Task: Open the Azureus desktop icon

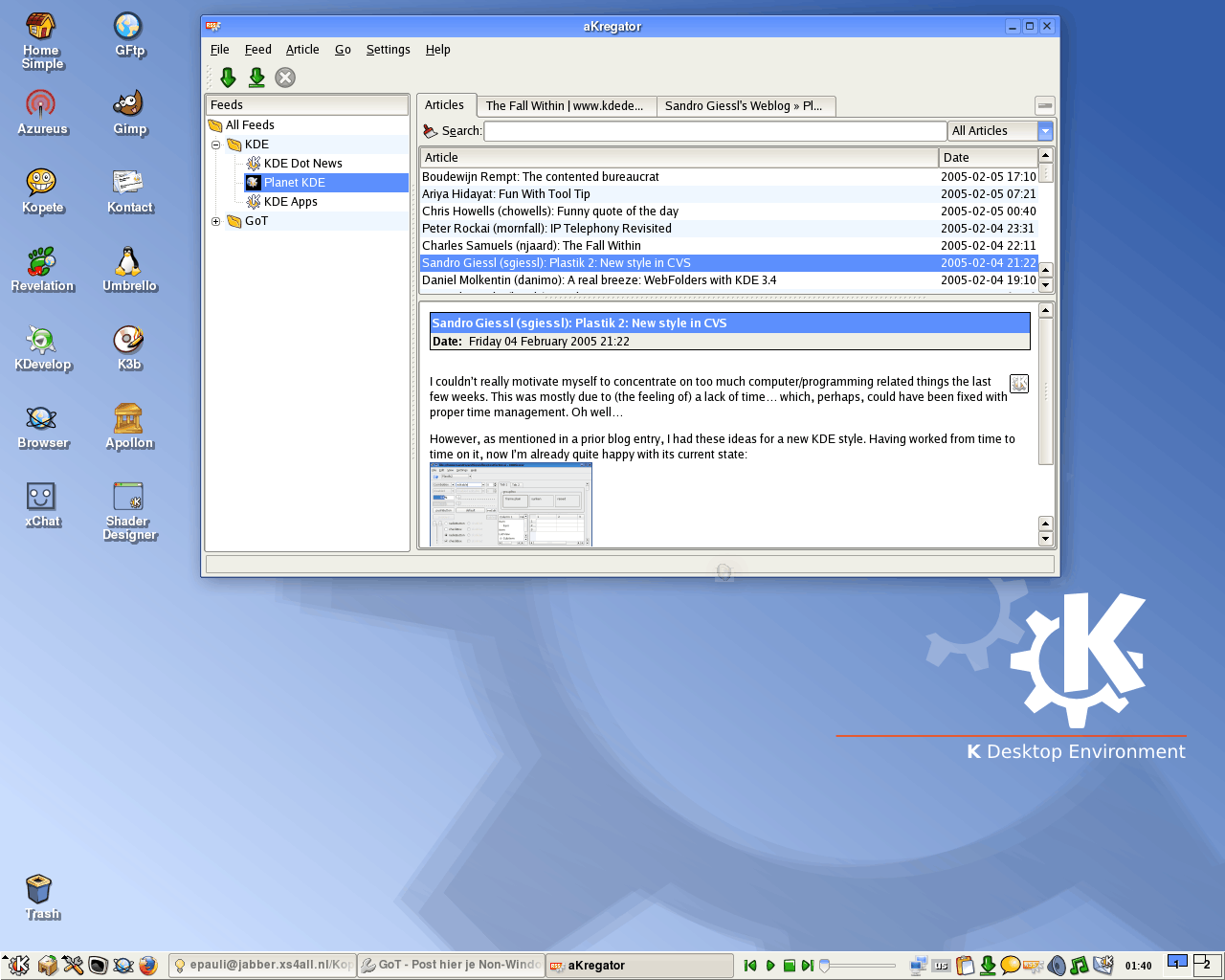Action: [x=42, y=113]
